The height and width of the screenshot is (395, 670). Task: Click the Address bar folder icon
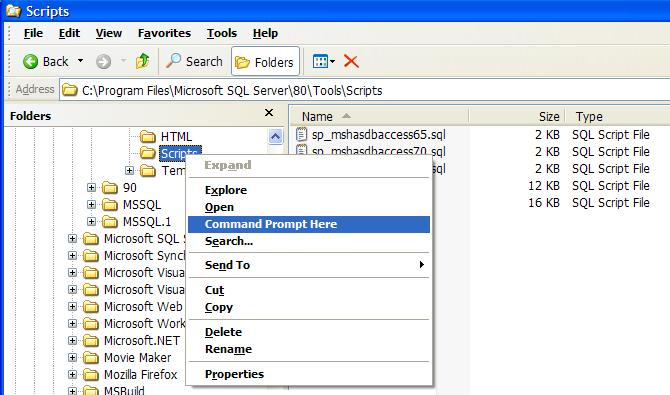[70, 90]
